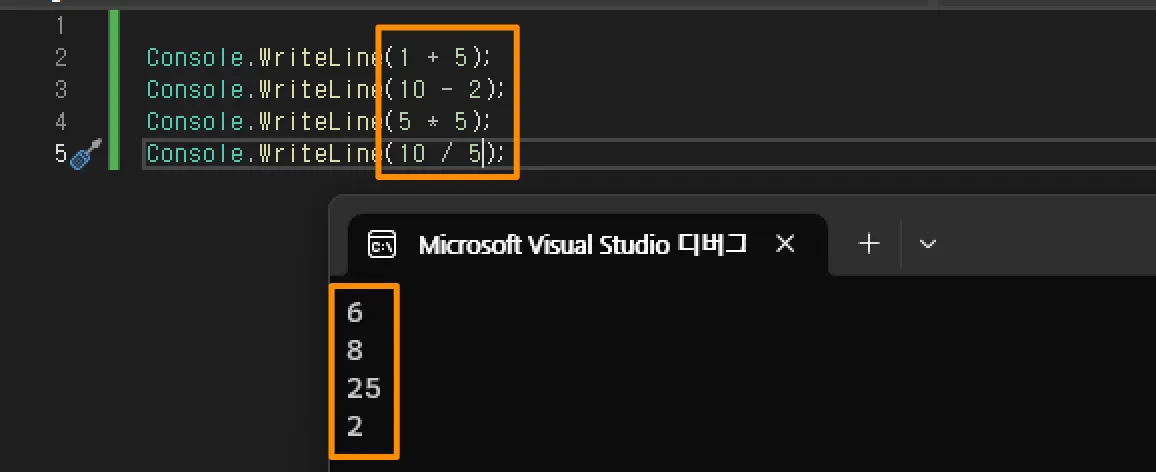1156x472 pixels.
Task: Click the terminal icon in the console tab
Action: [x=382, y=244]
